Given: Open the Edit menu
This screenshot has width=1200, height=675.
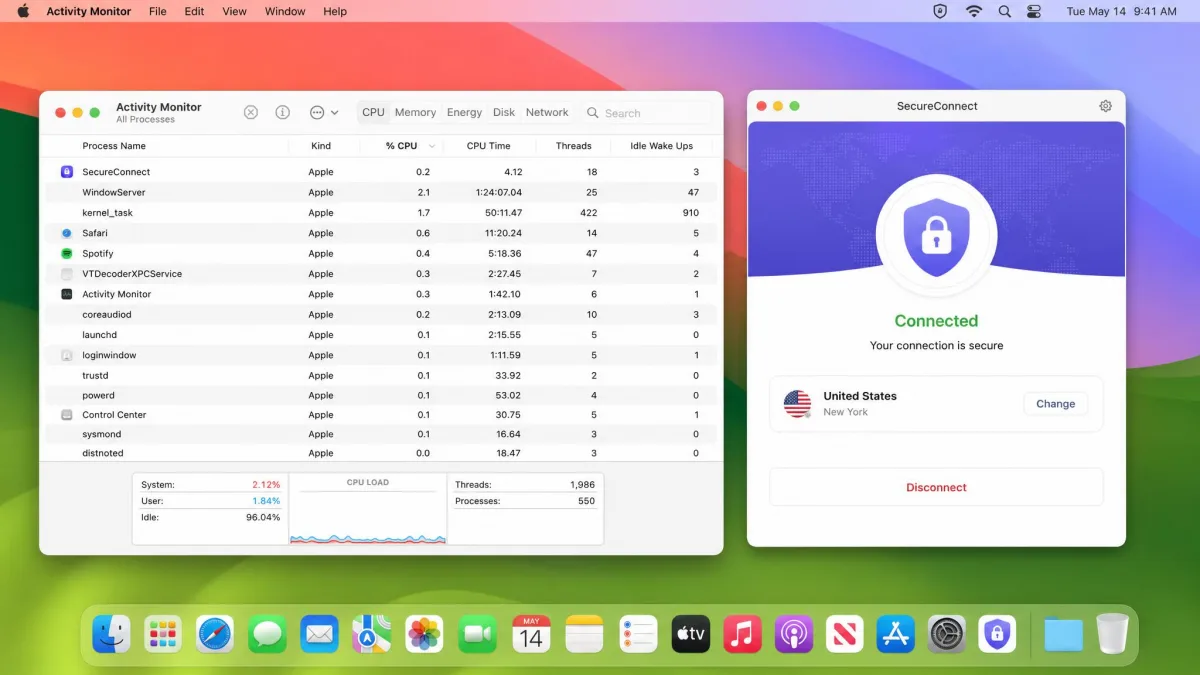Looking at the screenshot, I should 194,11.
